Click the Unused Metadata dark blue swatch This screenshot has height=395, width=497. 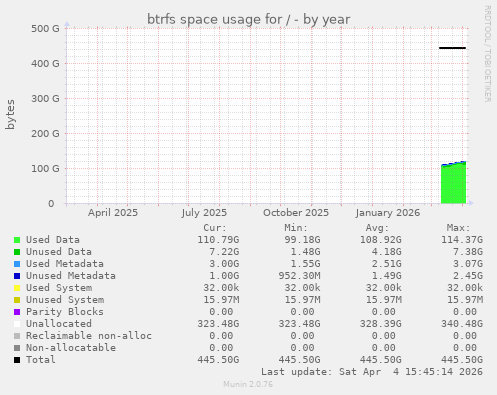(17, 276)
